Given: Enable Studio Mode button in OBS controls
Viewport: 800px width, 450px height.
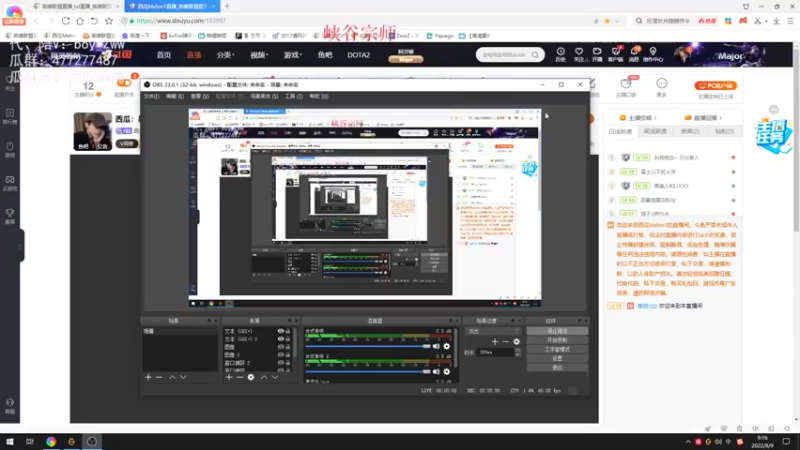Looking at the screenshot, I should (557, 349).
